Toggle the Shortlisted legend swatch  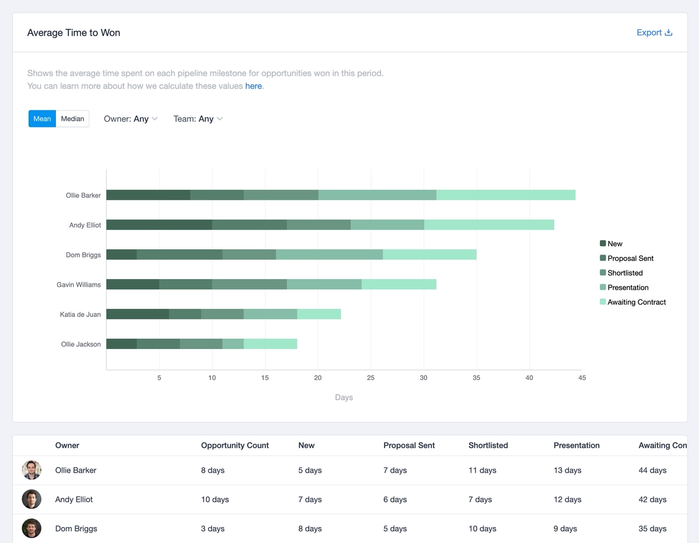point(603,272)
